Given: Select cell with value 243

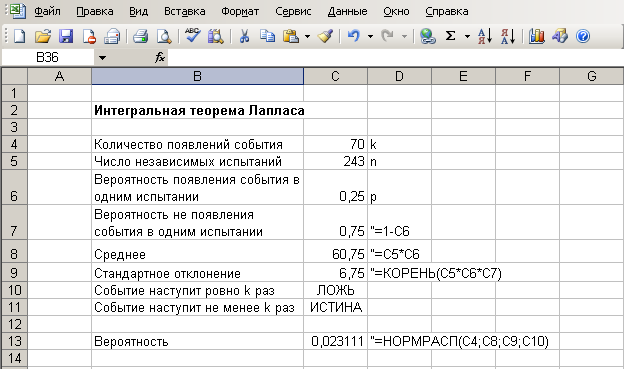Looking at the screenshot, I should point(335,162).
